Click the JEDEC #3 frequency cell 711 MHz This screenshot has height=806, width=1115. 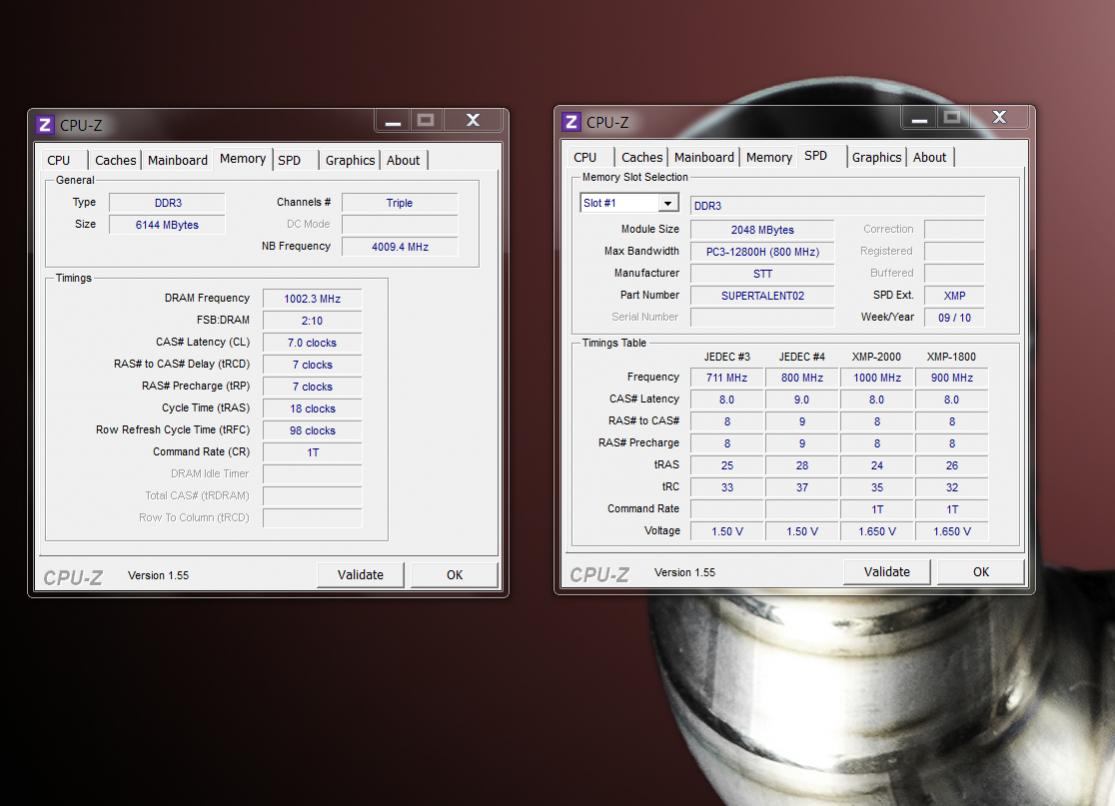point(727,378)
